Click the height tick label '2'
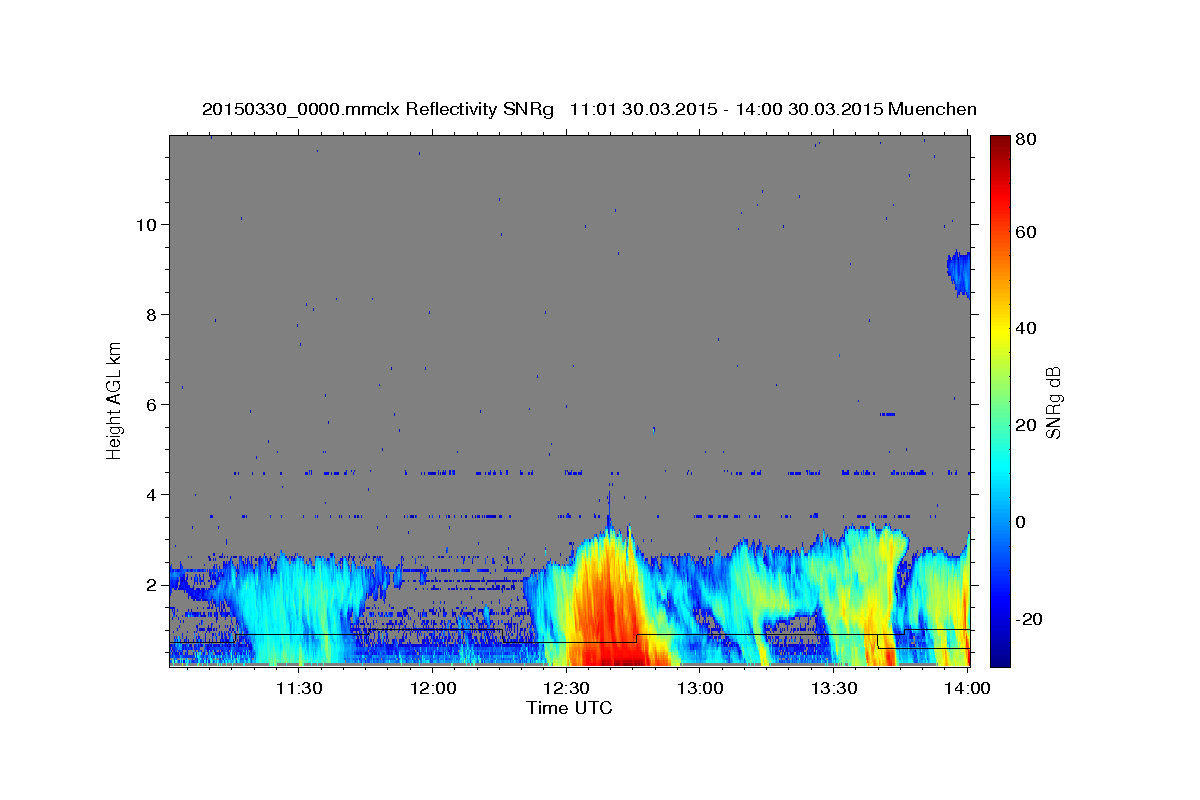The width and height of the screenshot is (1200, 800). [152, 584]
